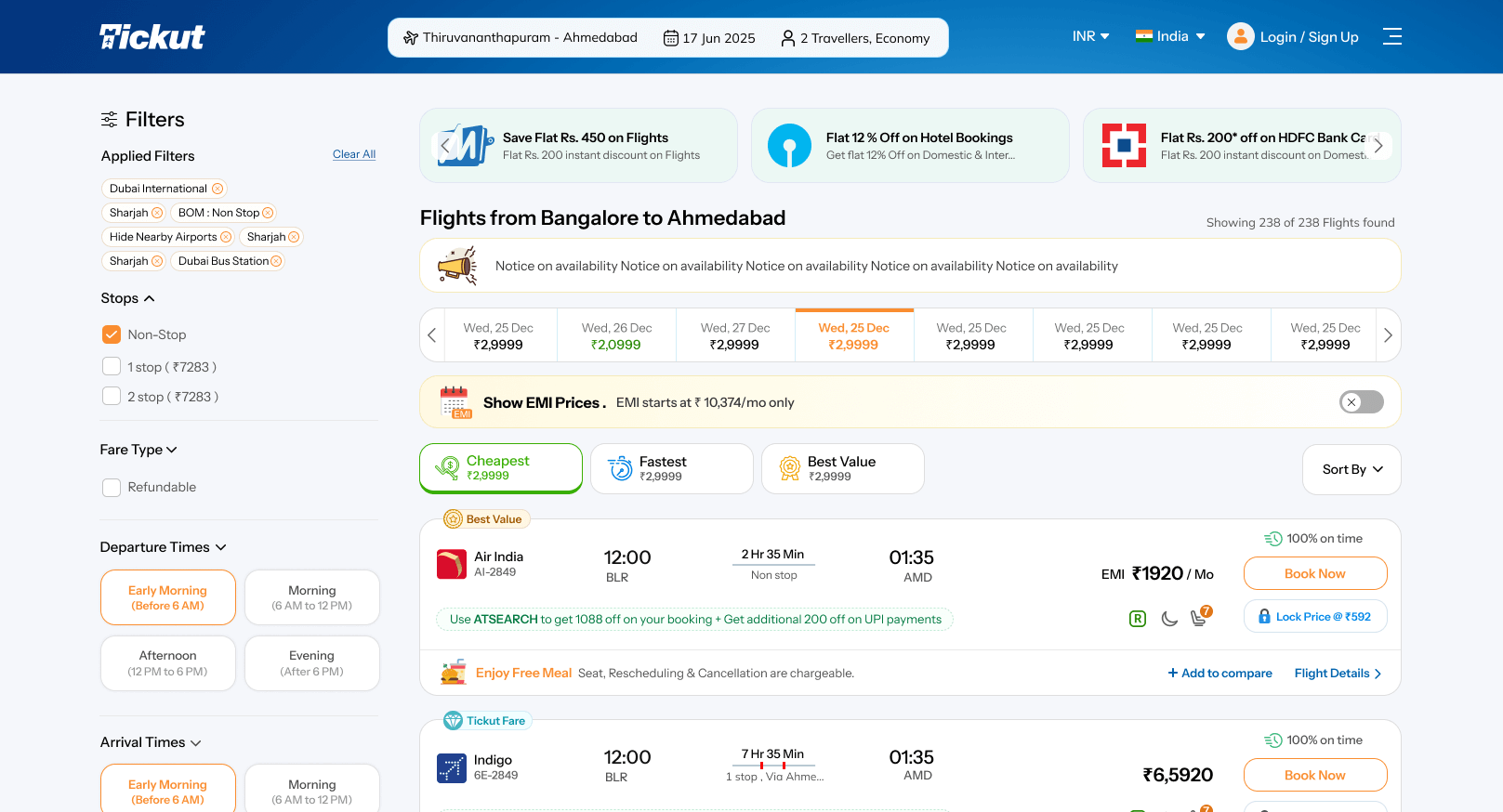Click Add to compare link
Viewport: 1503px width, 812px height.
tap(1220, 674)
